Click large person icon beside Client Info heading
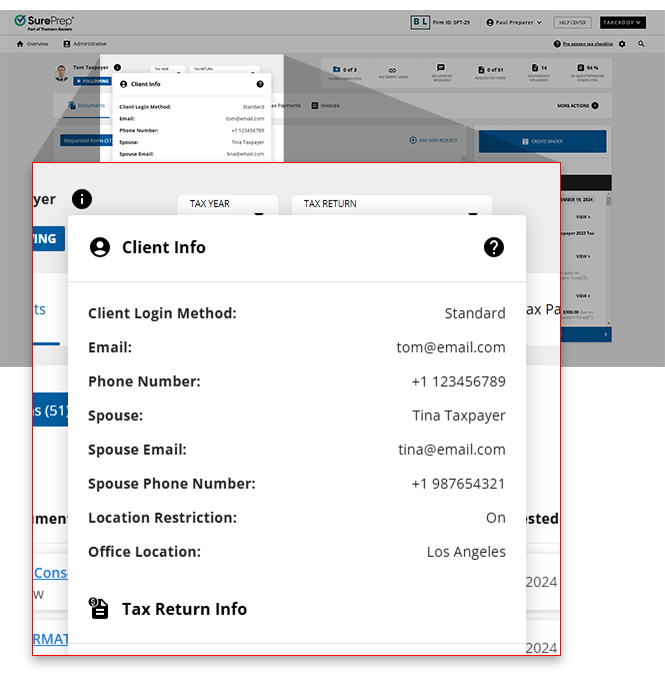The height and width of the screenshot is (675, 665). pos(100,248)
